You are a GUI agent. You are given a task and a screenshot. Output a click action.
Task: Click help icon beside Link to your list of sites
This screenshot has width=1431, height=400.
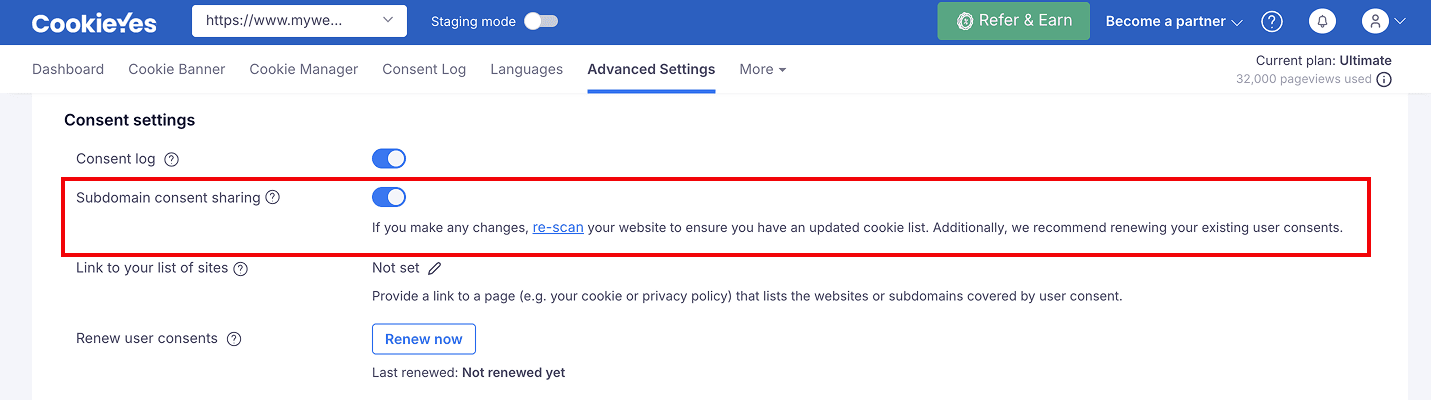240,268
